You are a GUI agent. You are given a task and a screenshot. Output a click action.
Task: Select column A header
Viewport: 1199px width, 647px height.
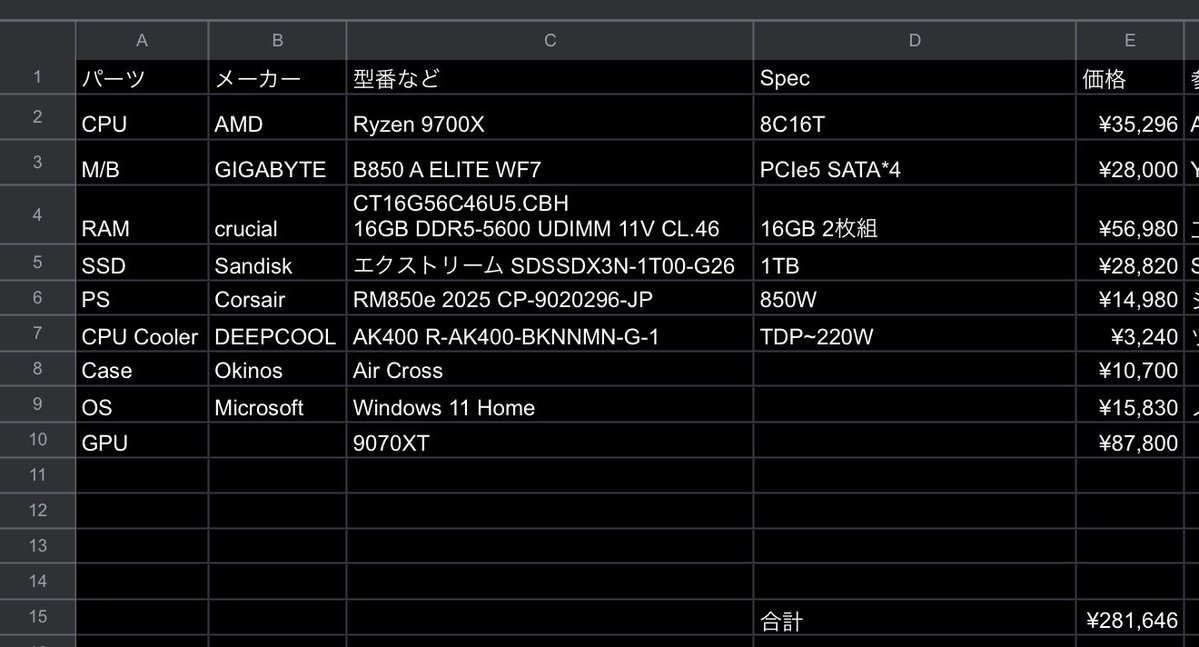(141, 41)
